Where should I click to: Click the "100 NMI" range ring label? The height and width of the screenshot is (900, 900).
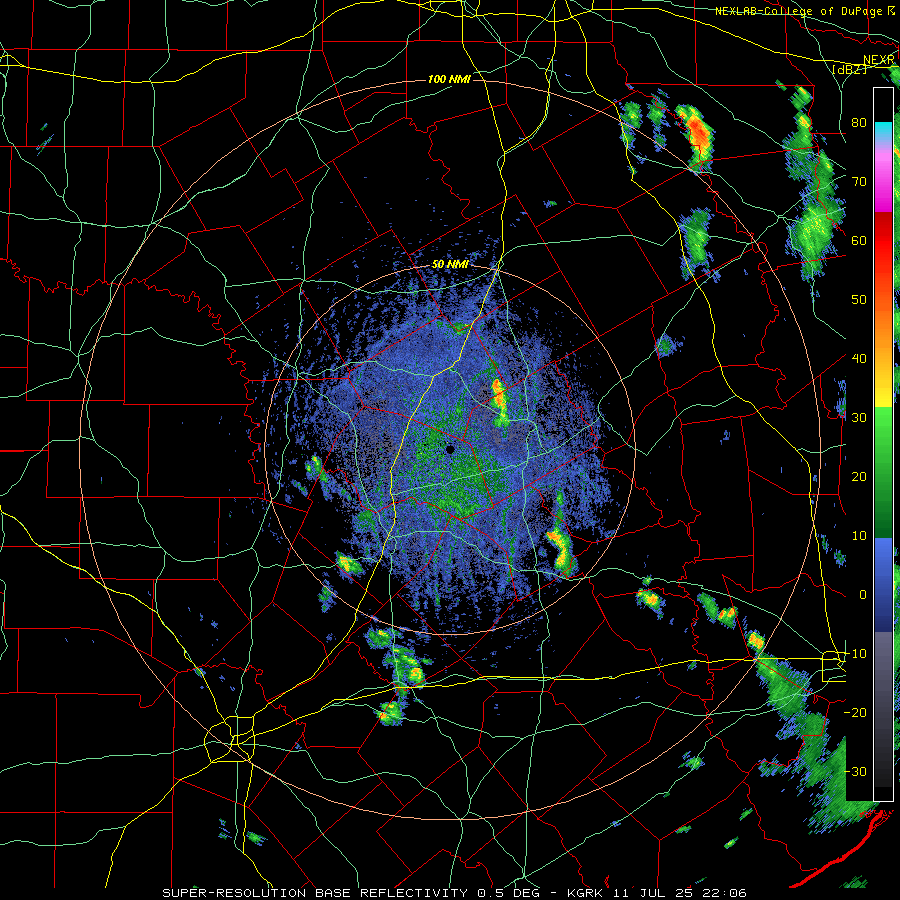[x=449, y=79]
